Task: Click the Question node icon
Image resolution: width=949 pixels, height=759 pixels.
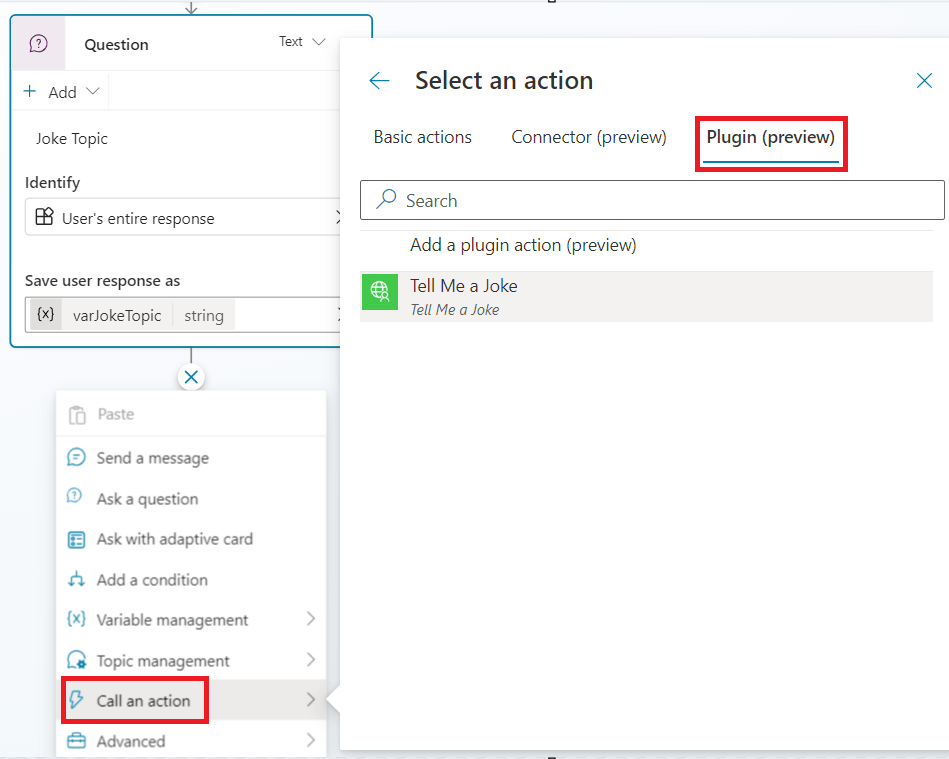Action: pos(38,44)
